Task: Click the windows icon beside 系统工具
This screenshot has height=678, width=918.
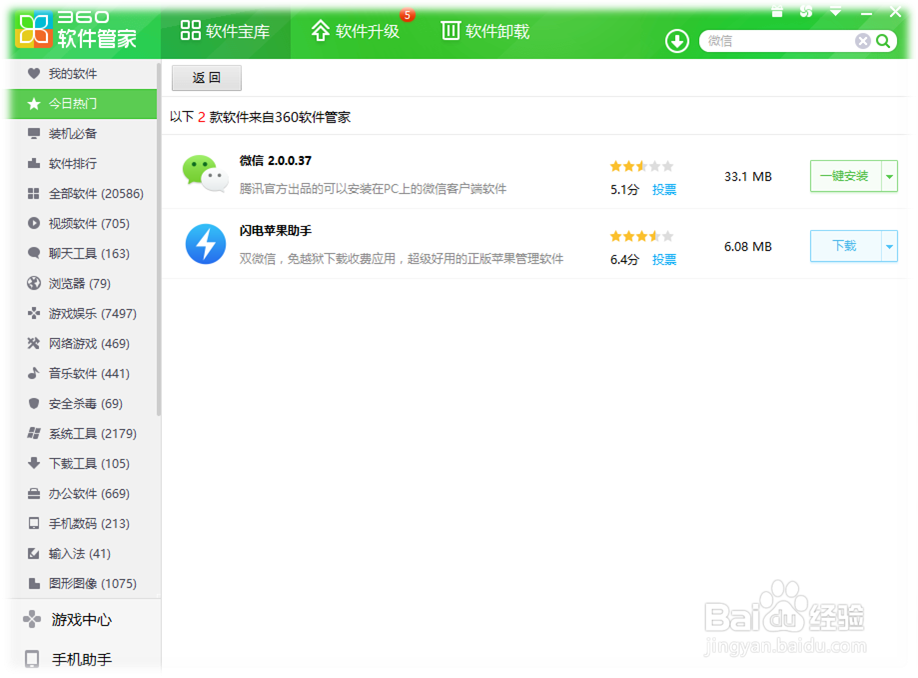Action: [34, 433]
